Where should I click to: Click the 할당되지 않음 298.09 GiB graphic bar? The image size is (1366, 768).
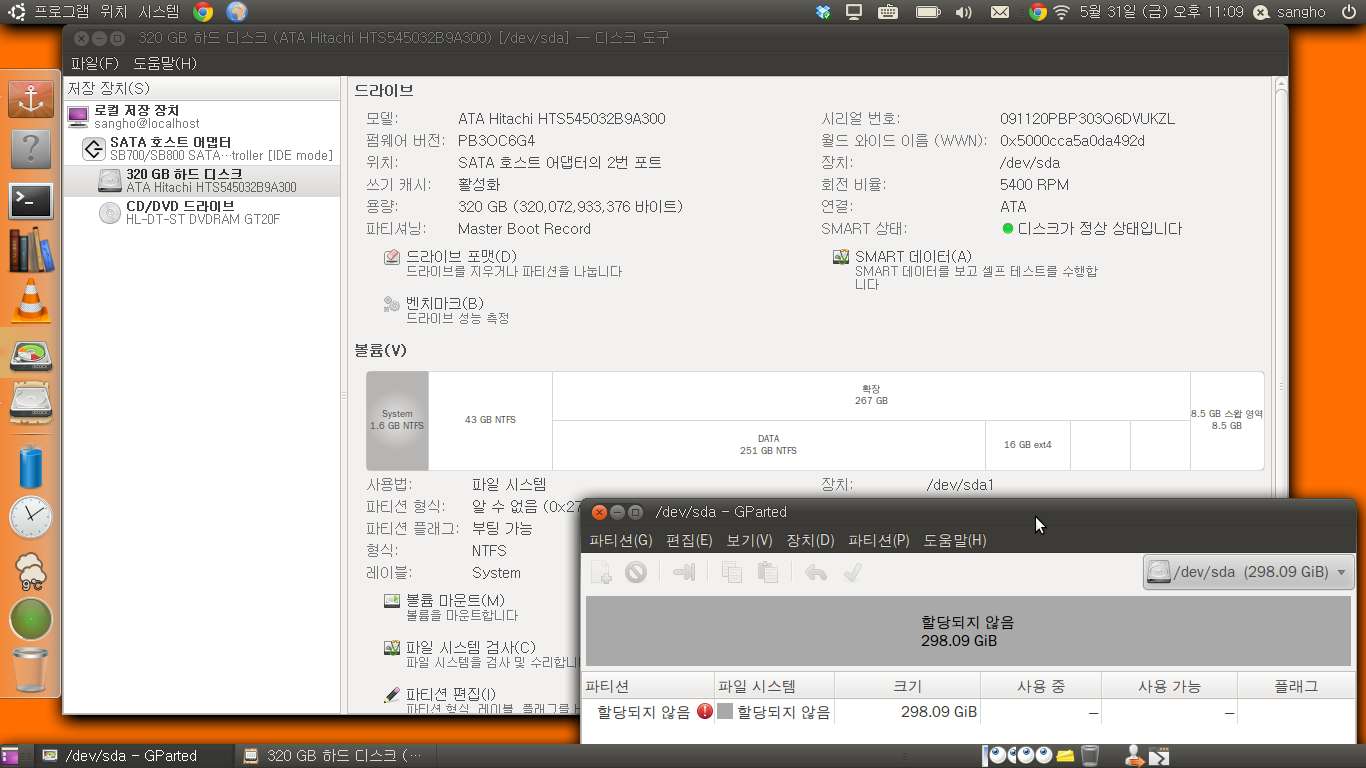coord(968,632)
